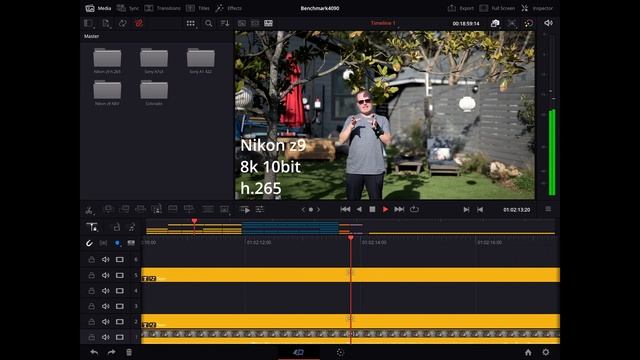Set the out point marker
Screen dimensions: 640x360
pyautogui.click(x=480, y=209)
